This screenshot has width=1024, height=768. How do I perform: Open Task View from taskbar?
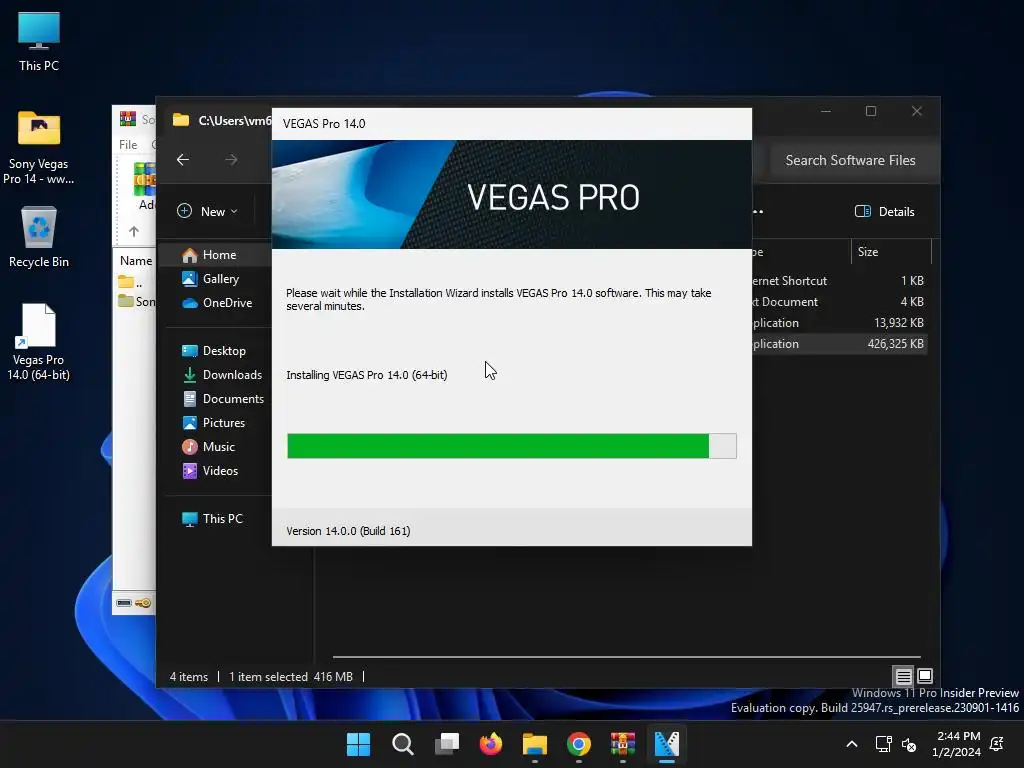447,744
